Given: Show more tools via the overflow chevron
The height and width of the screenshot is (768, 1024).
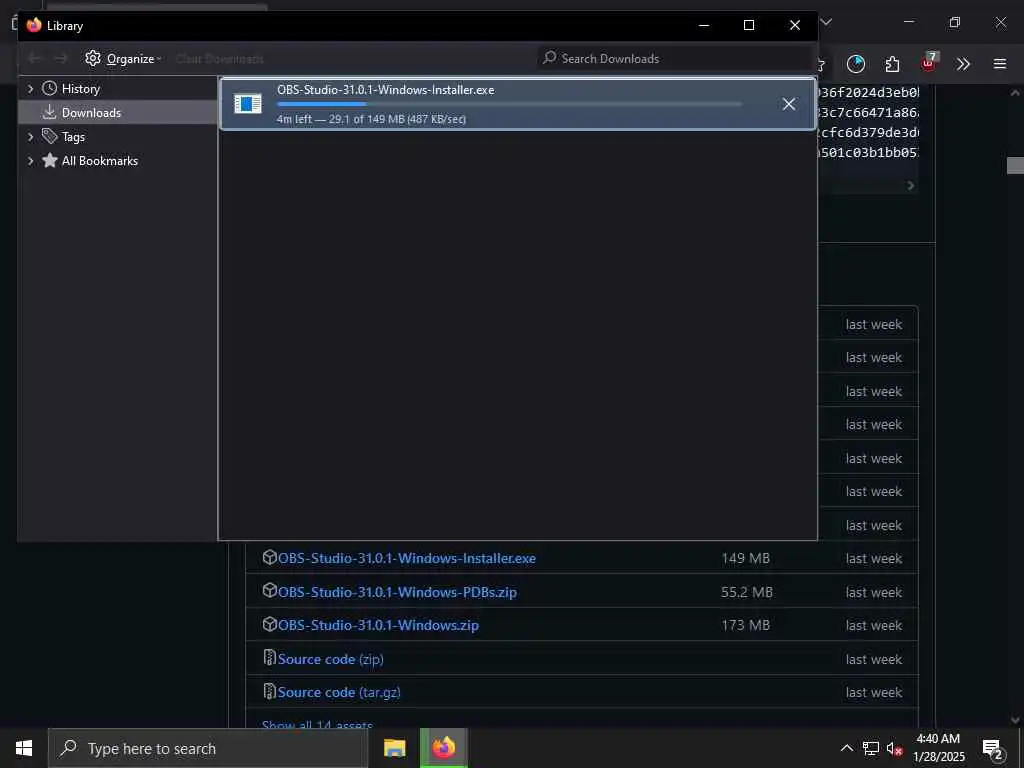Looking at the screenshot, I should coord(963,63).
